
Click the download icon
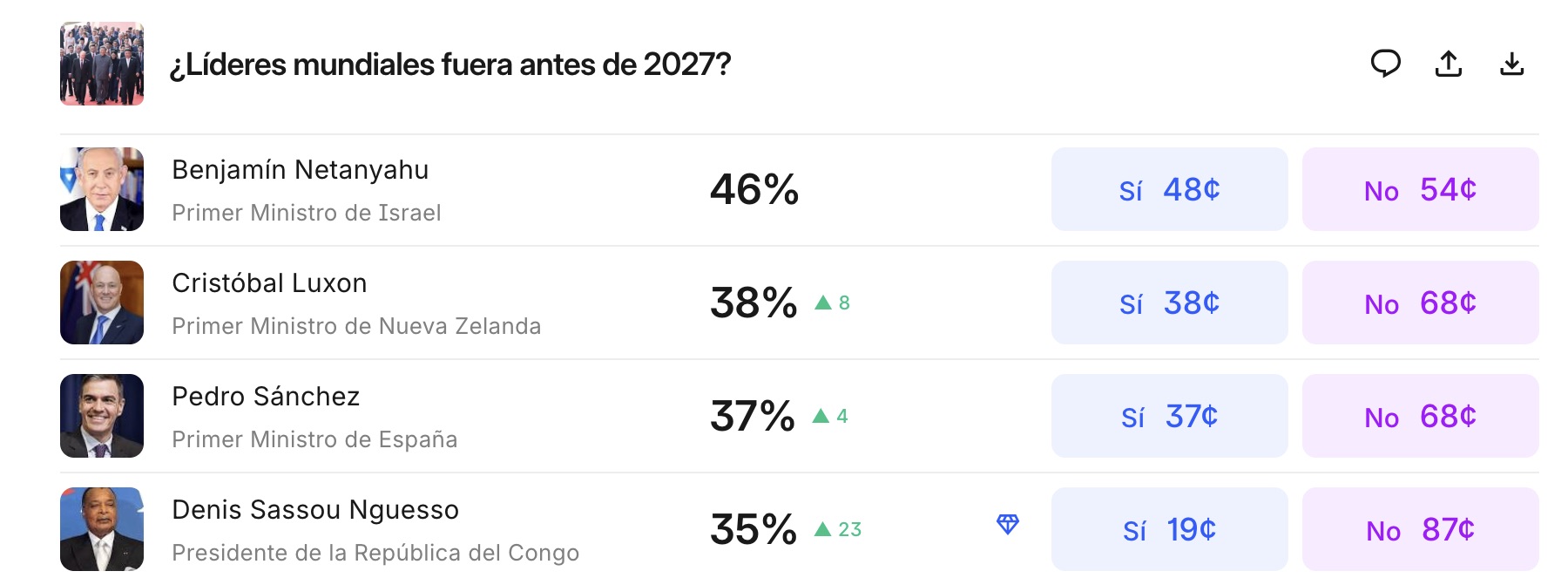(1511, 64)
